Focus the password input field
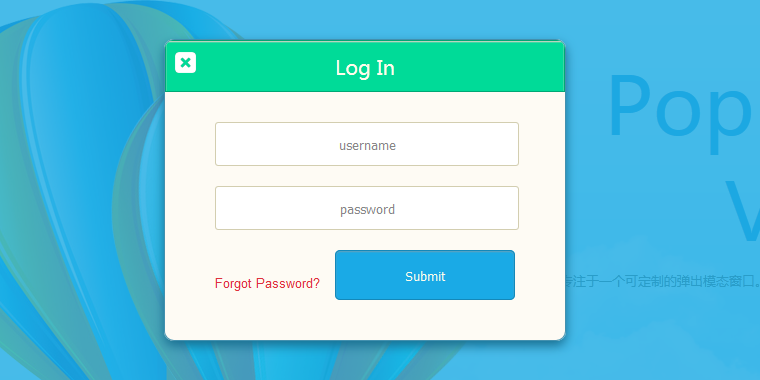Image resolution: width=760 pixels, height=380 pixels. (x=367, y=208)
